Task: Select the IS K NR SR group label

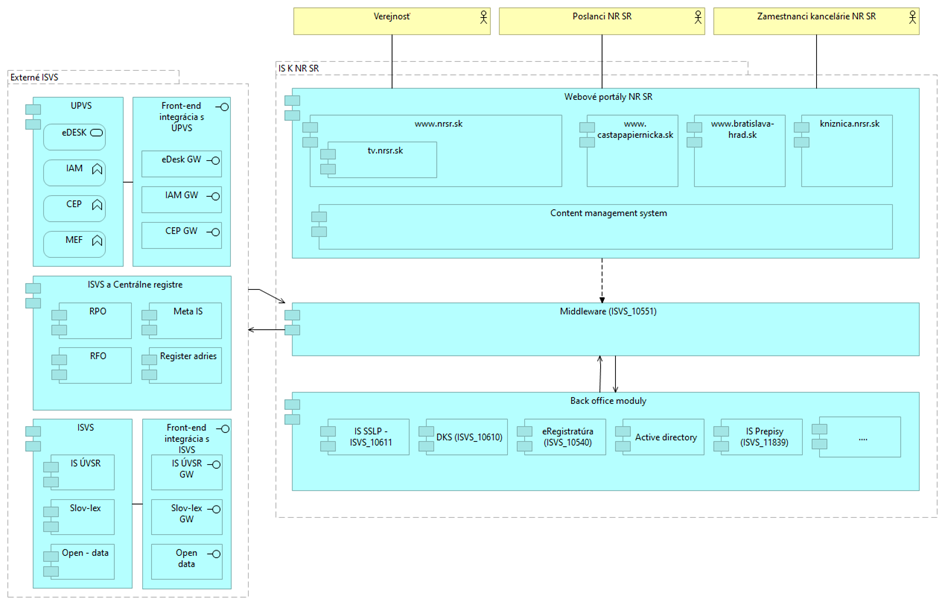Action: pyautogui.click(x=298, y=69)
